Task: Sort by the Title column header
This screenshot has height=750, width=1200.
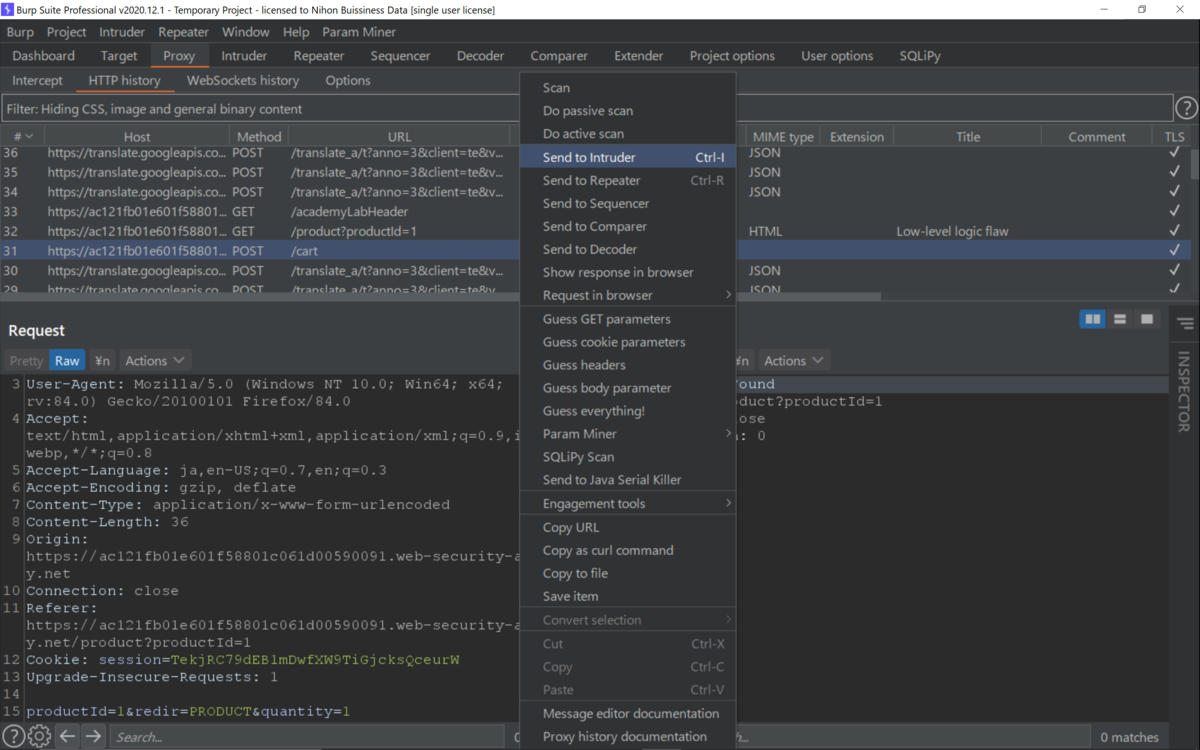Action: coord(968,136)
